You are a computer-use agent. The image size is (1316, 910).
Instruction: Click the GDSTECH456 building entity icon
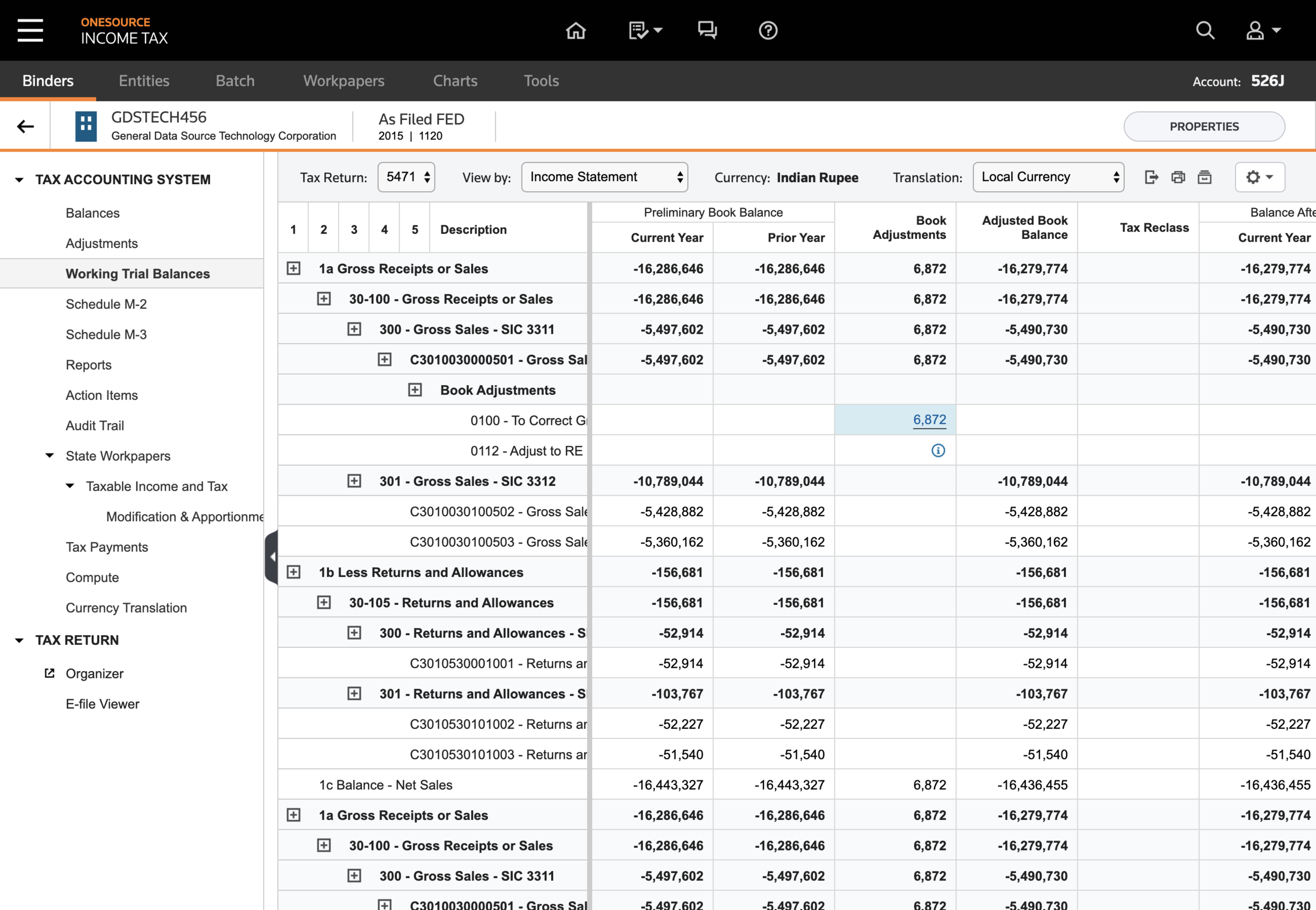coord(86,126)
